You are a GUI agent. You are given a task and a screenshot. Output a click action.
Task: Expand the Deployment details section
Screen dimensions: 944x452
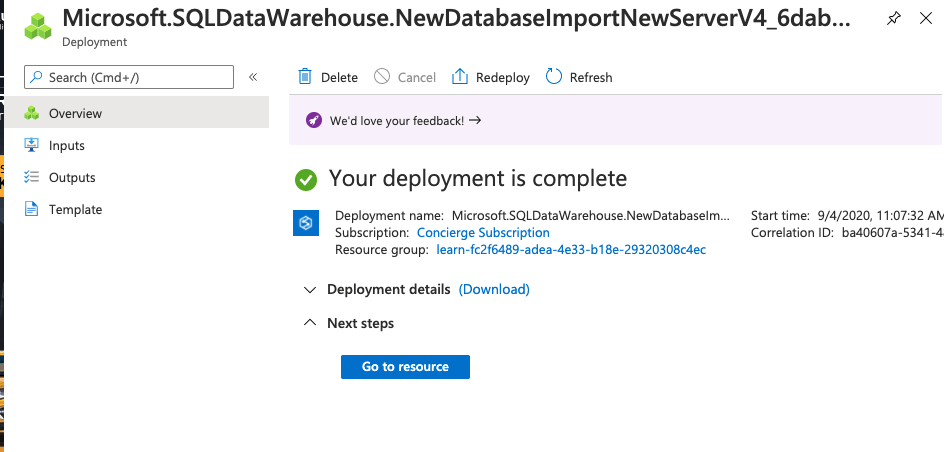pyautogui.click(x=310, y=289)
